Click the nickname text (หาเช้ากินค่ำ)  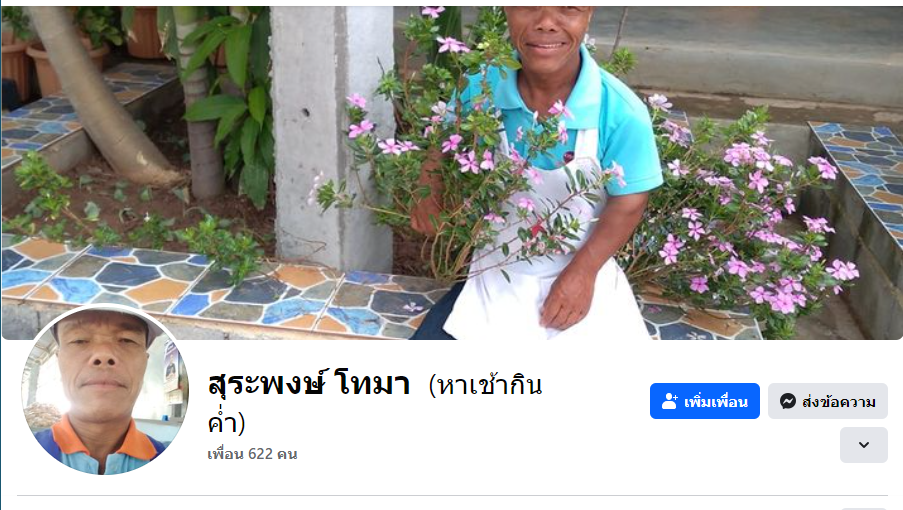[x=375, y=404]
